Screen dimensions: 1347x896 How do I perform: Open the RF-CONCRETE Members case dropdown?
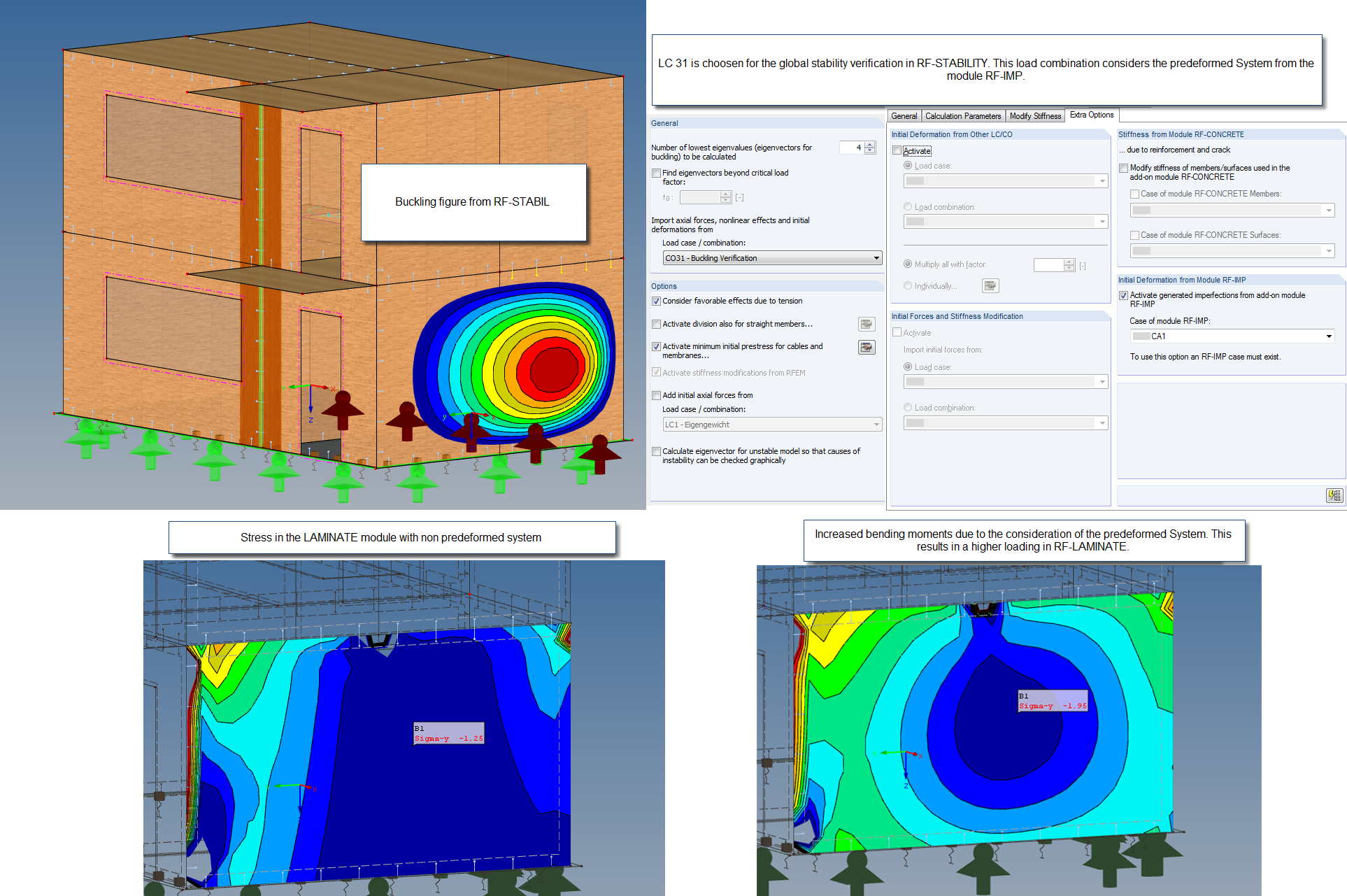1328,210
